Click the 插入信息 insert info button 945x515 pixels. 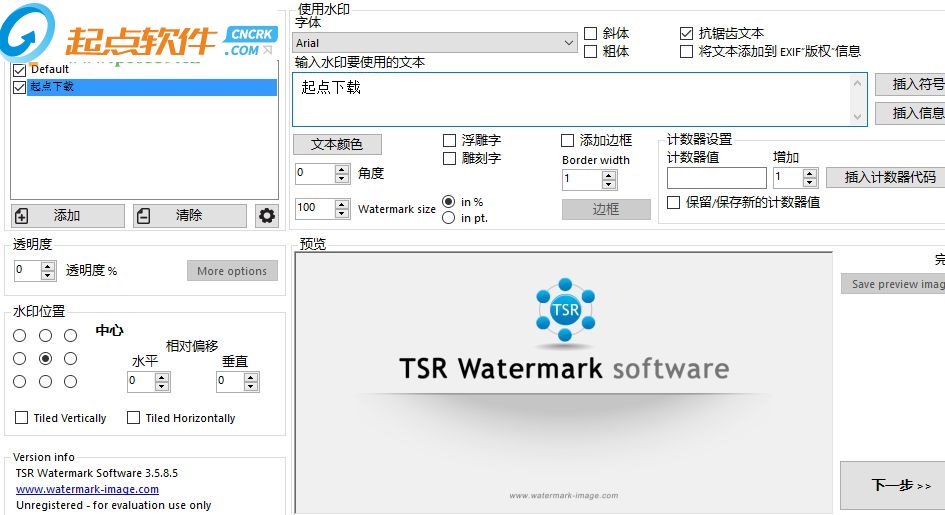click(x=910, y=113)
